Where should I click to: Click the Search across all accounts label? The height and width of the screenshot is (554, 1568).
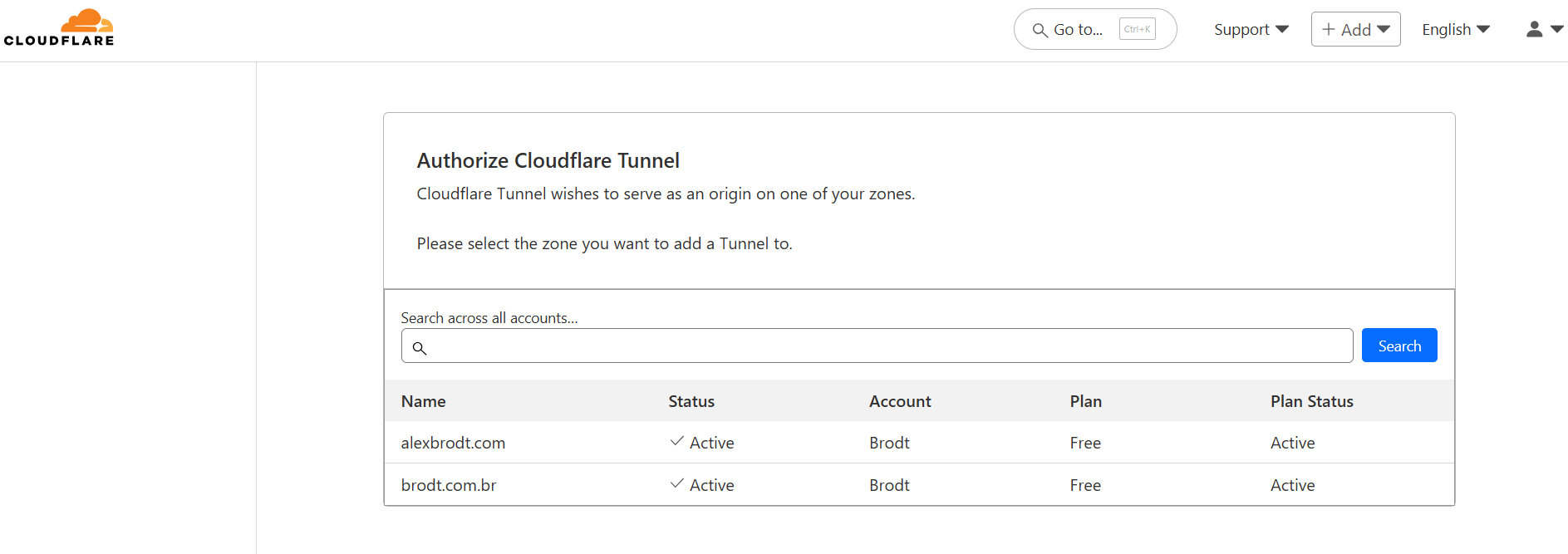click(x=489, y=318)
